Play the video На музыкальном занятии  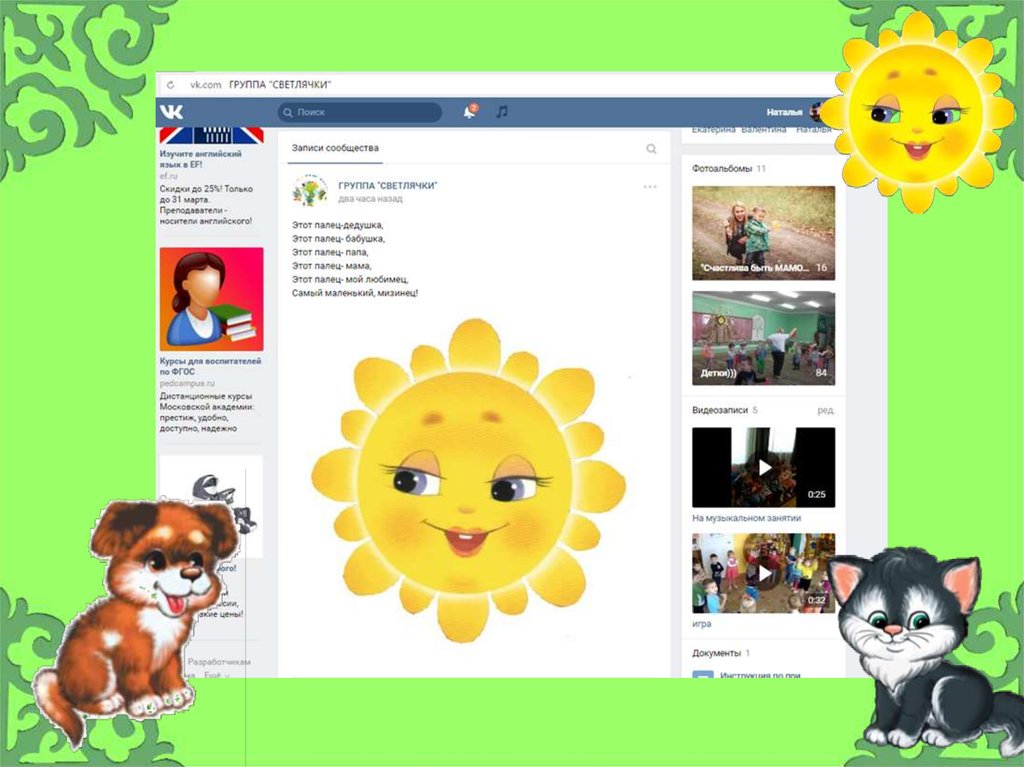pos(763,467)
